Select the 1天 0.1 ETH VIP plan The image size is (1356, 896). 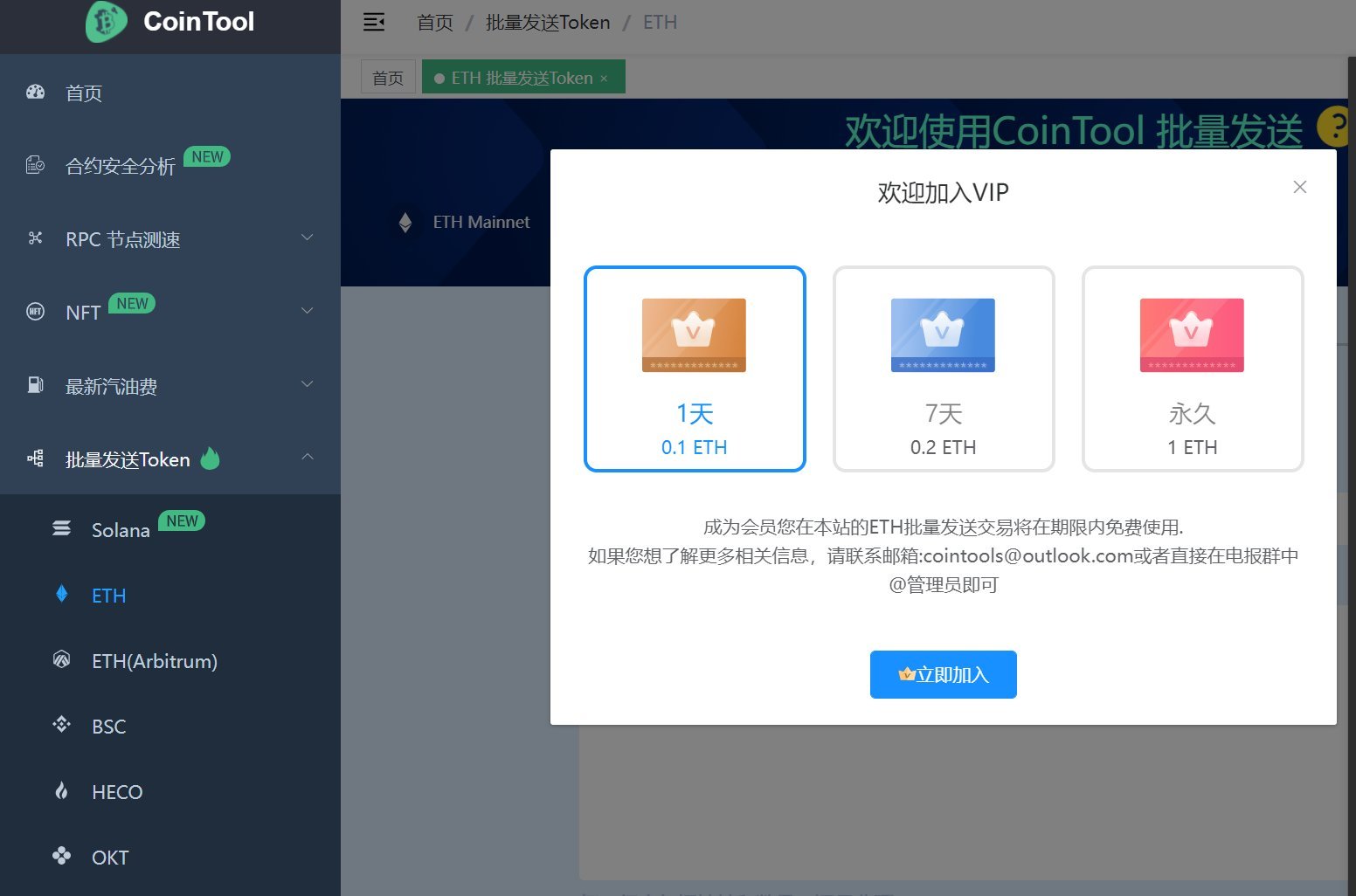695,369
